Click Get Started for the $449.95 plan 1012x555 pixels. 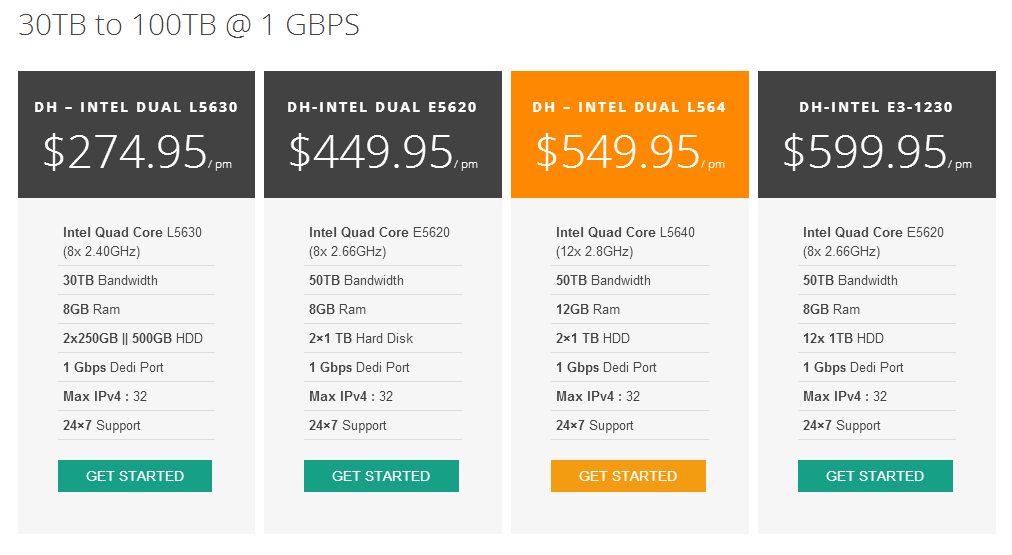381,476
